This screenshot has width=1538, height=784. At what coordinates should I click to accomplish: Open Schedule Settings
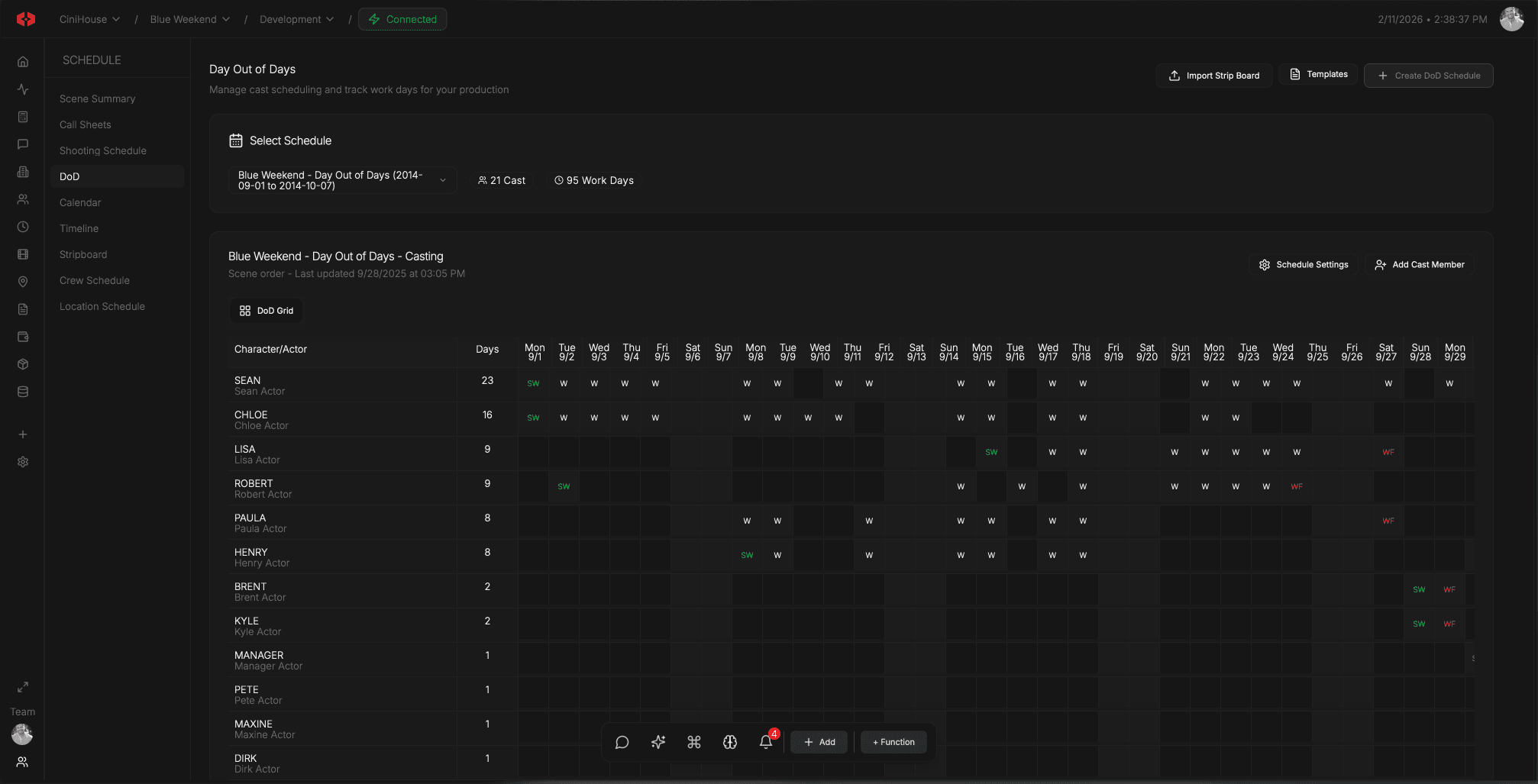pyautogui.click(x=1304, y=265)
